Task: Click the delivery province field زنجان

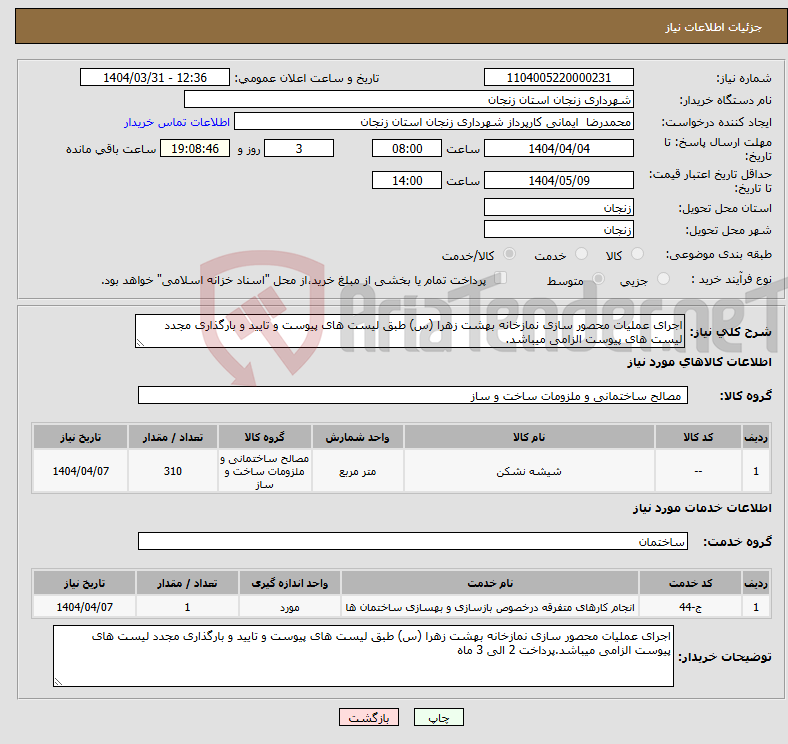Action: point(558,207)
